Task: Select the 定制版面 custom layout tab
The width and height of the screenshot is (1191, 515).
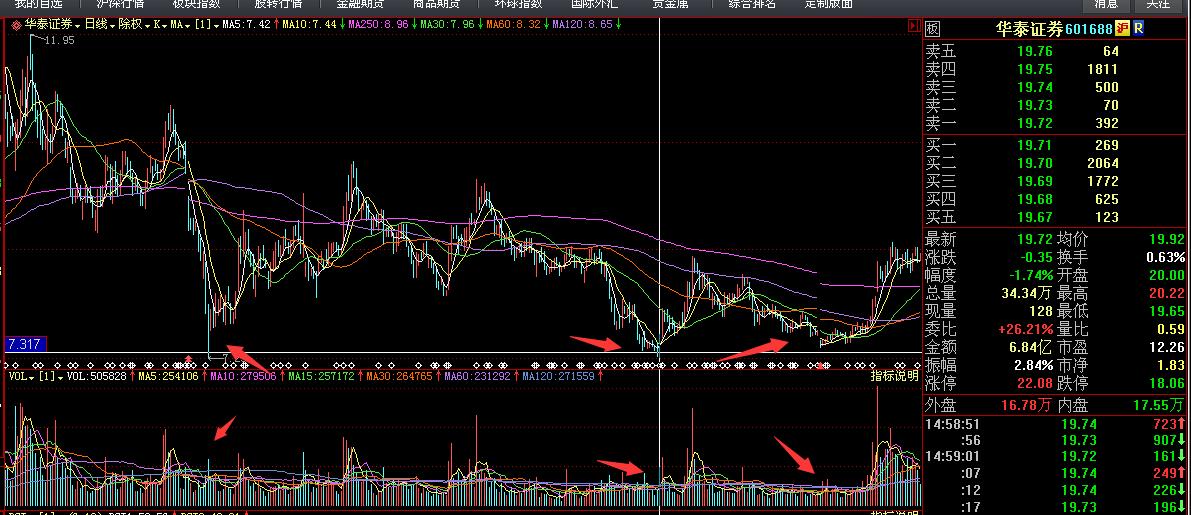Action: [829, 4]
